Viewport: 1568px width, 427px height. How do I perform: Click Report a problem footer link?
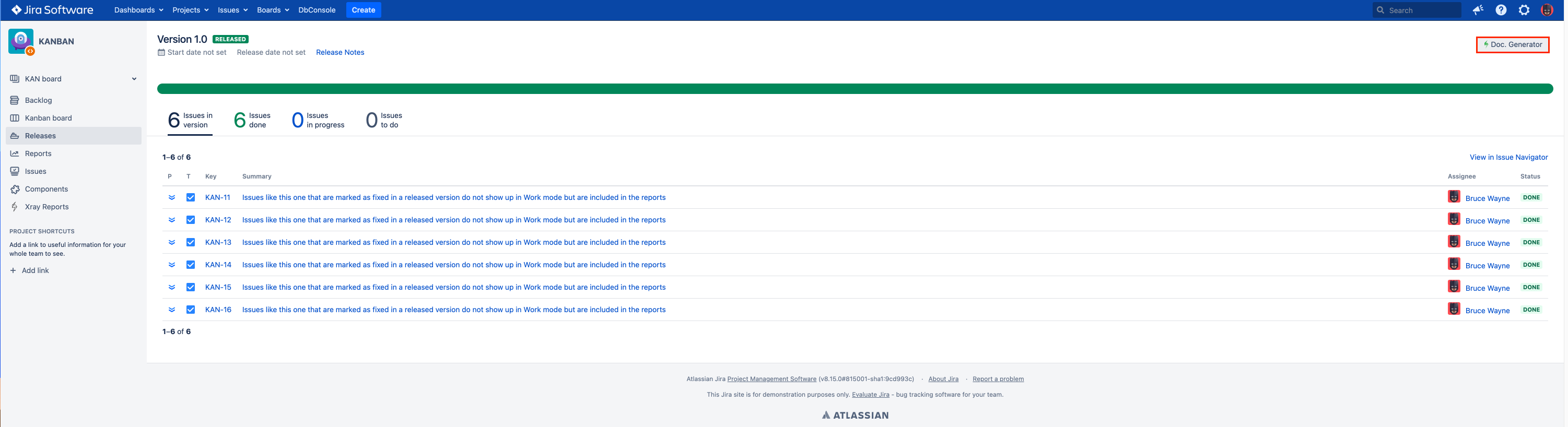pos(998,379)
